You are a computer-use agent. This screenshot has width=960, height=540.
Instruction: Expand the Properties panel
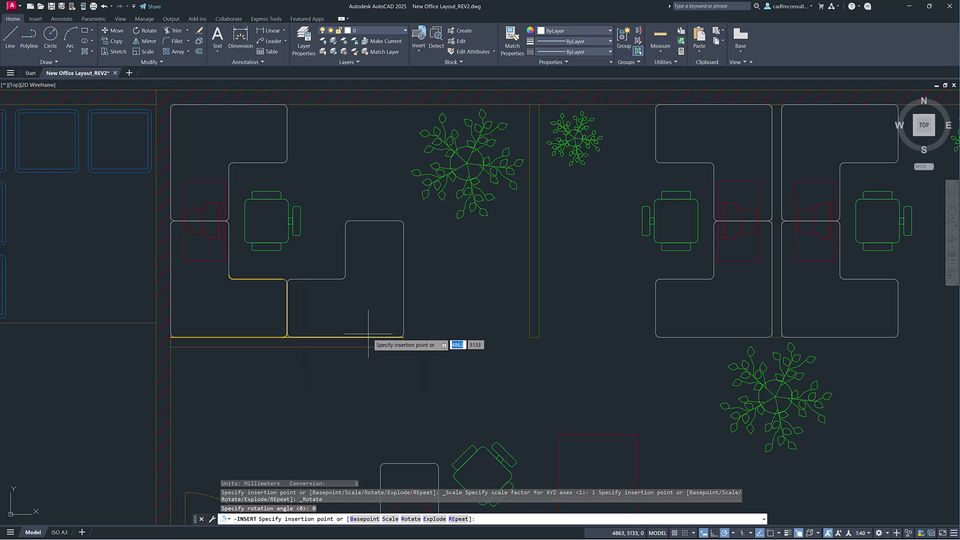[x=553, y=62]
